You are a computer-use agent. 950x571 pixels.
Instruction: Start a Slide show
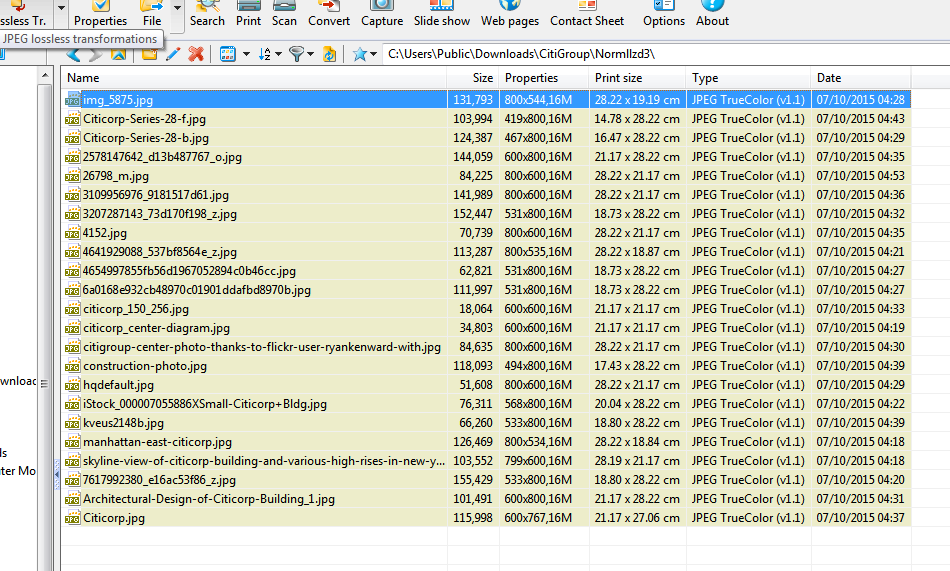click(x=441, y=14)
